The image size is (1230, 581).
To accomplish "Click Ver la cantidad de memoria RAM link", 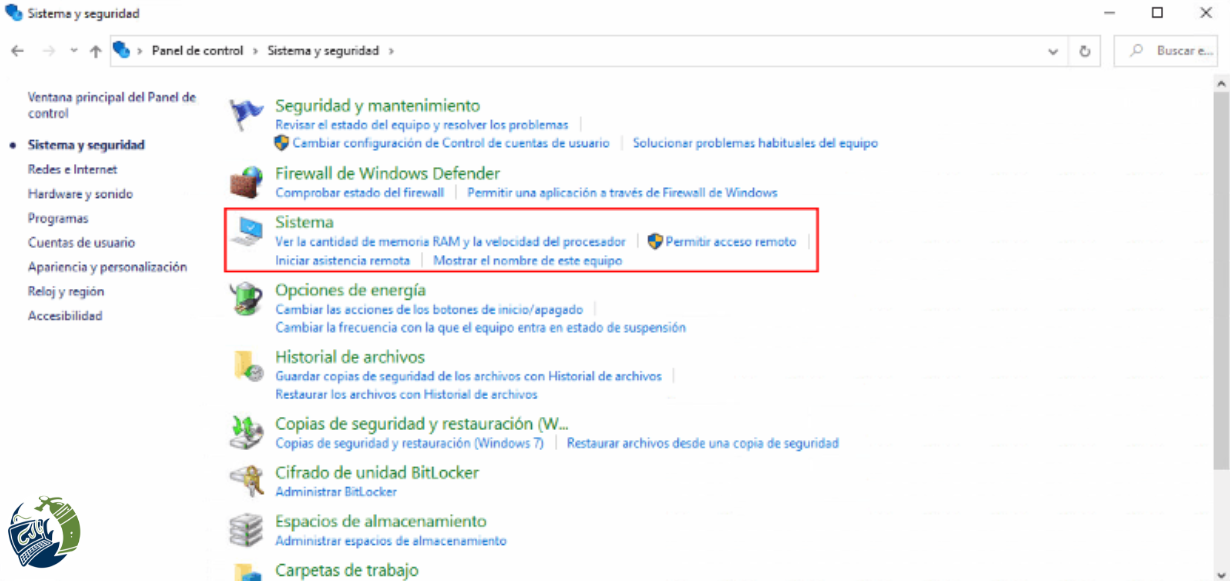I will pos(450,241).
